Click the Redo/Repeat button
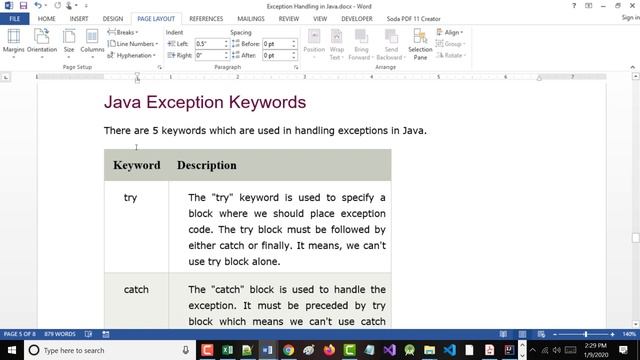This screenshot has height=360, width=640. click(x=58, y=6)
